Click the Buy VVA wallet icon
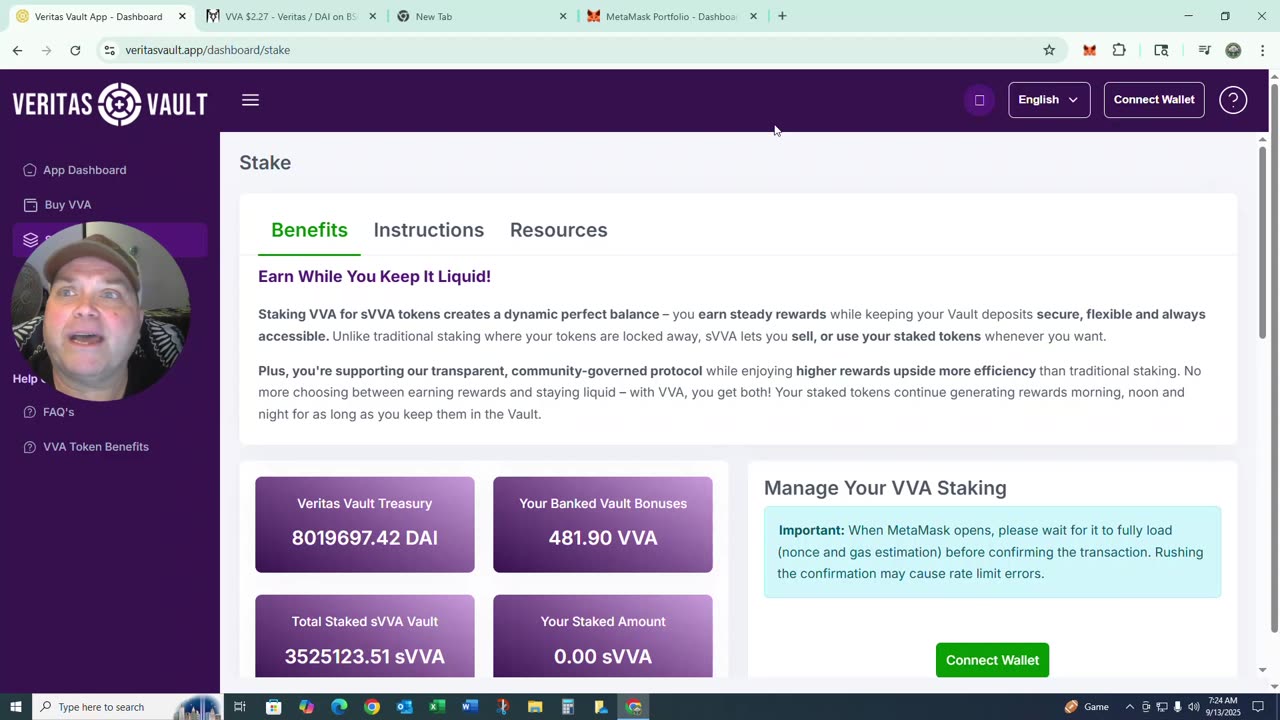Viewport: 1280px width, 720px height. (30, 205)
